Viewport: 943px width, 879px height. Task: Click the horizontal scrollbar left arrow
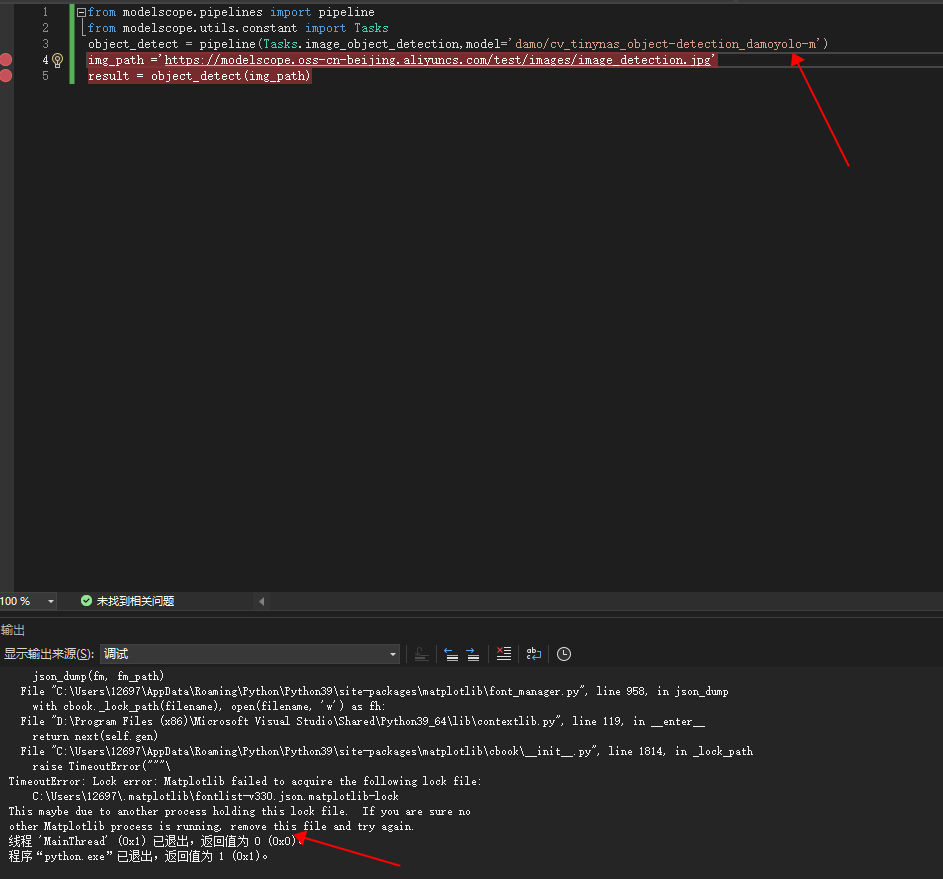click(x=261, y=601)
